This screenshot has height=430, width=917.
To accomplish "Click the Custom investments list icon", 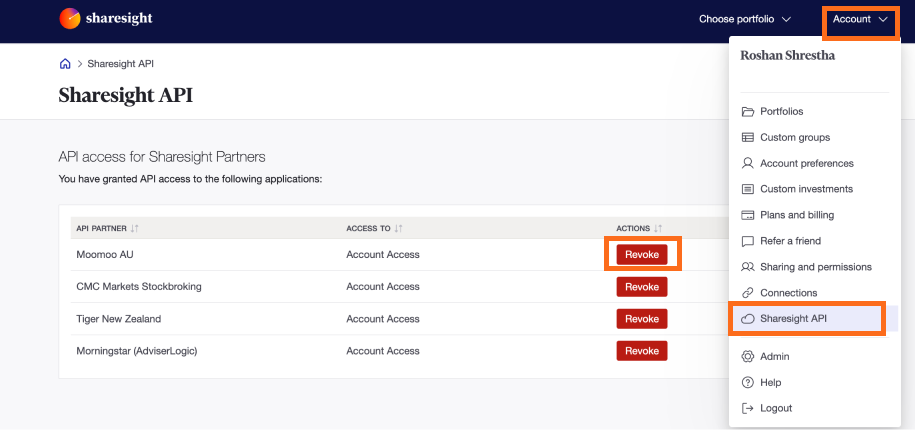I will point(747,189).
